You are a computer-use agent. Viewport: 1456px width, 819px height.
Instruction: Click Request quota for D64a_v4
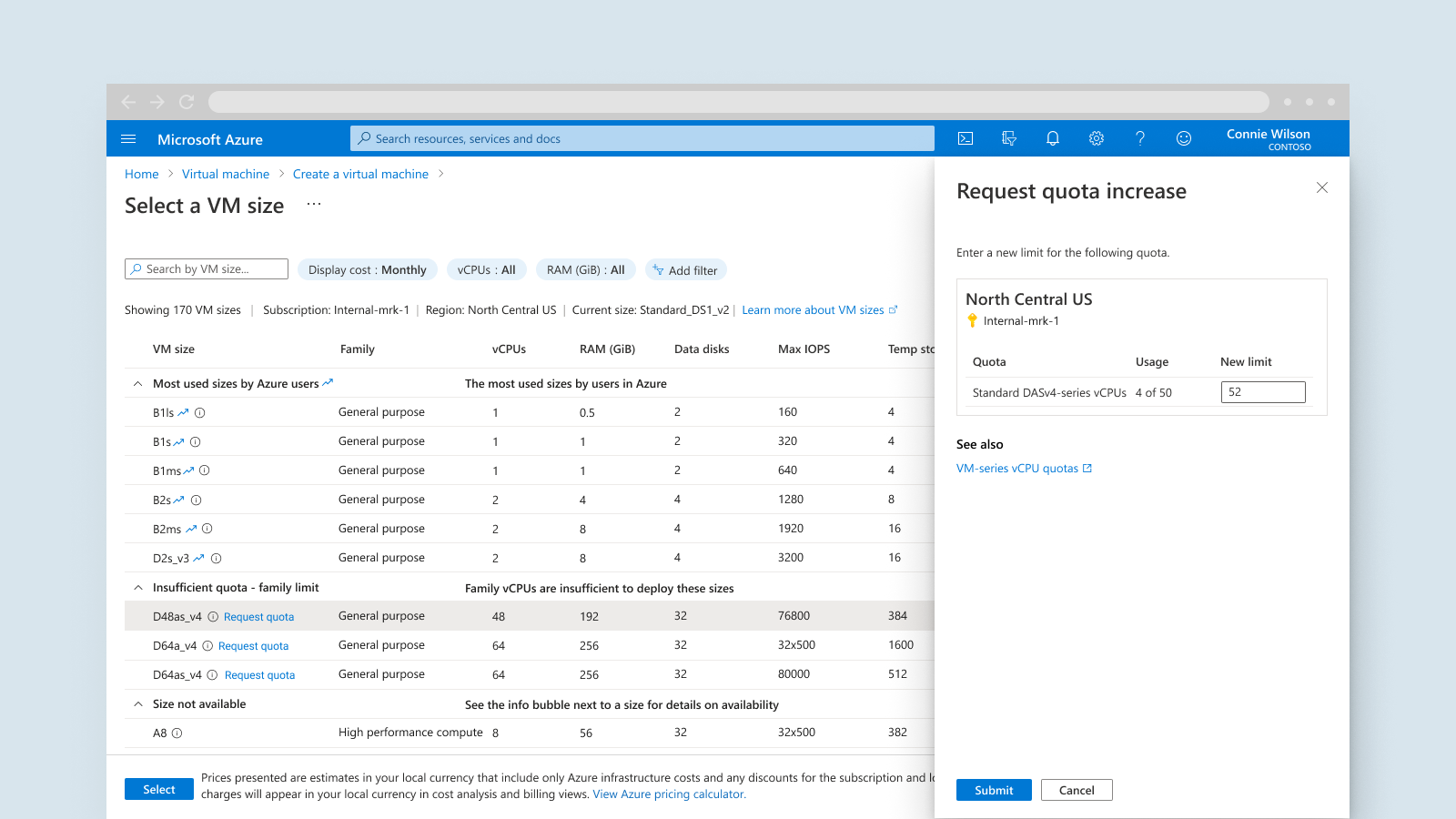[x=253, y=646]
